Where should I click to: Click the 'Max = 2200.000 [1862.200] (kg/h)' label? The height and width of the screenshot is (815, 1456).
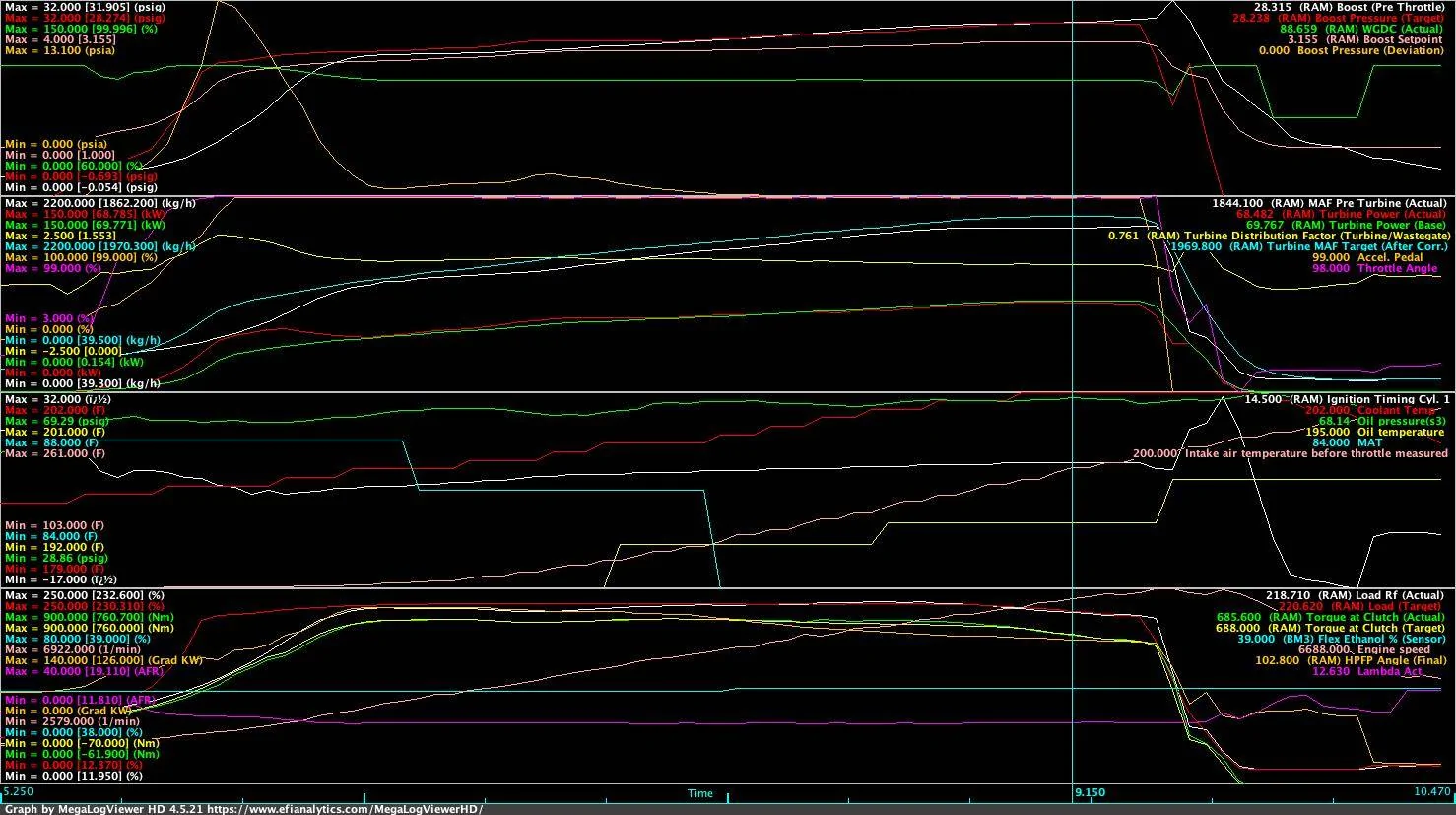tap(100, 202)
